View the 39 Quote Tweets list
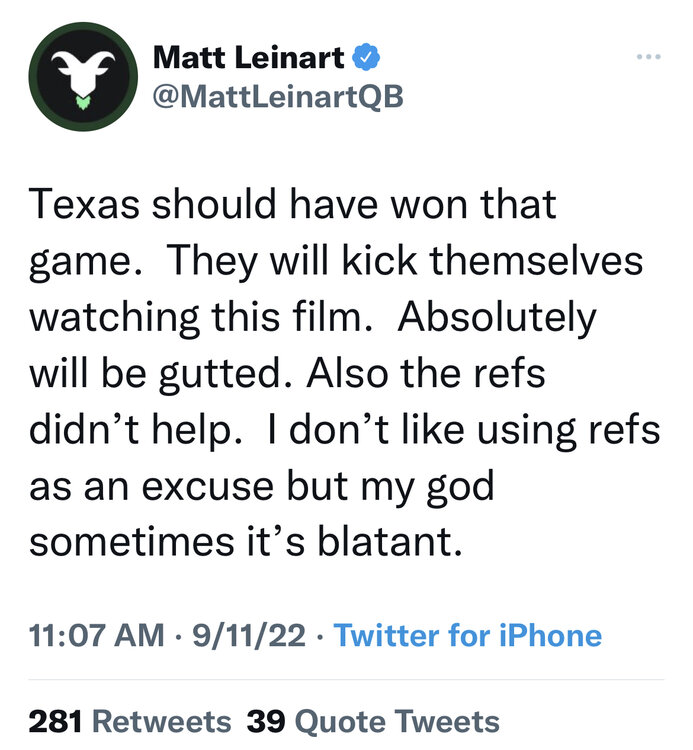Screen dimensions: 693x750 [x=373, y=721]
